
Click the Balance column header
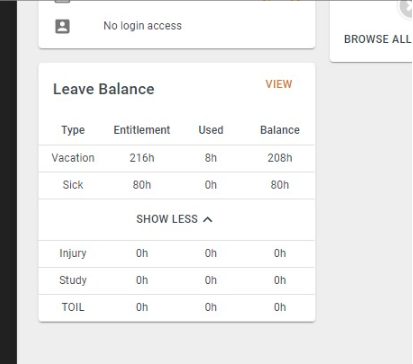point(280,130)
